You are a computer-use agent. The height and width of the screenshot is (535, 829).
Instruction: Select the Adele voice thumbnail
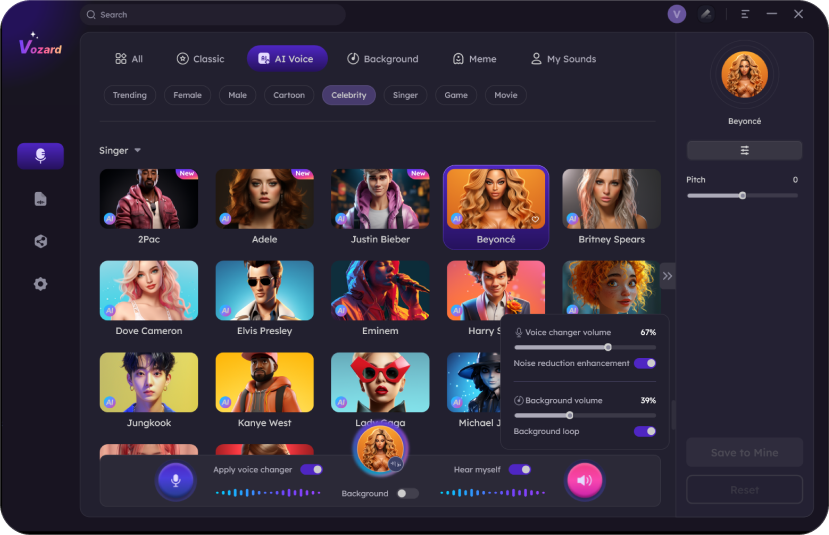pos(264,198)
